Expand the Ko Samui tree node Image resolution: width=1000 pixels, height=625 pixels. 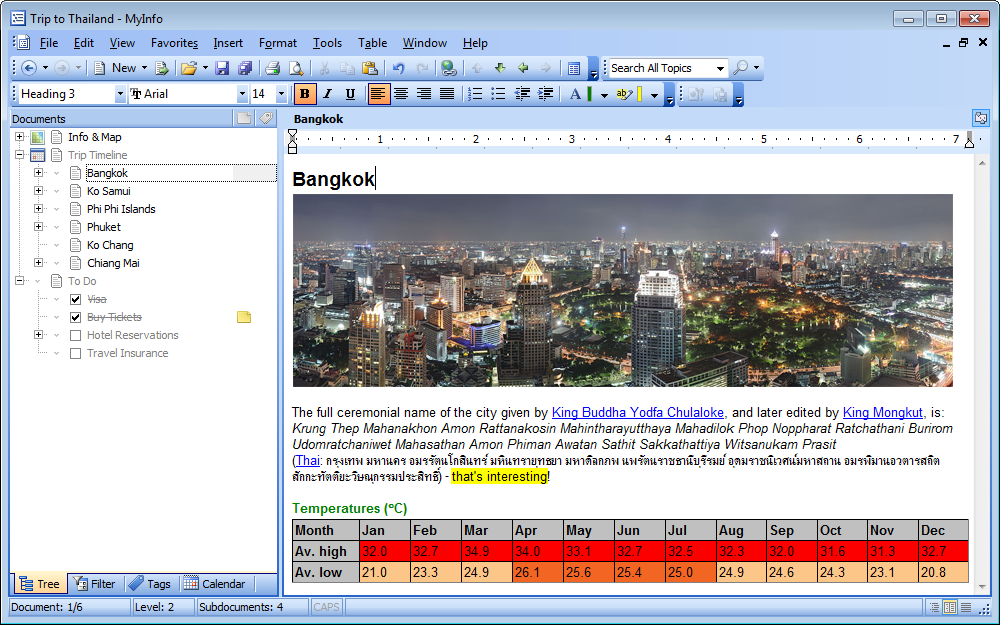pos(39,191)
